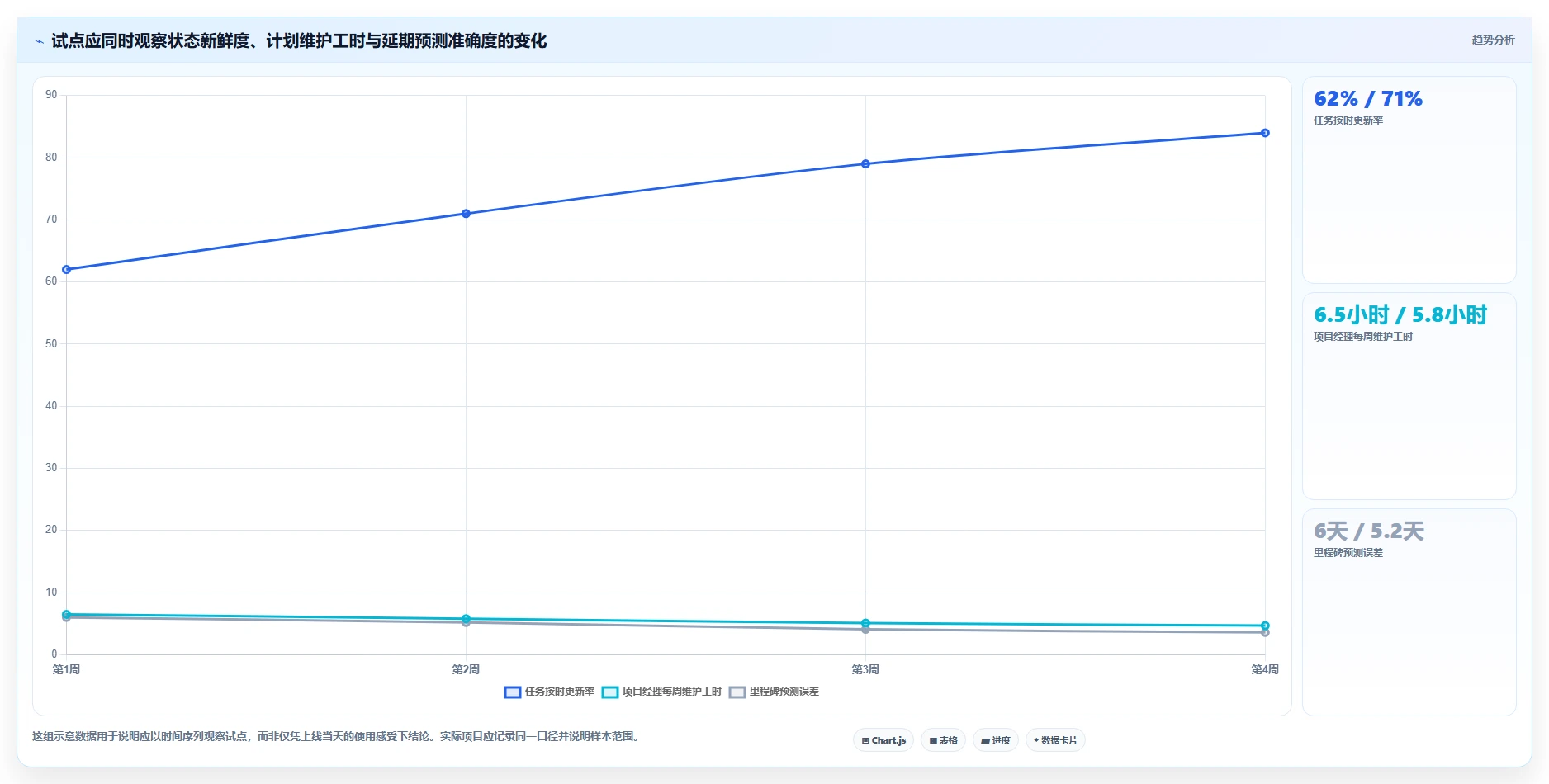Viewport: 1549px width, 784px height.
Task: Click the teal data point at 第4周
Action: (1265, 626)
